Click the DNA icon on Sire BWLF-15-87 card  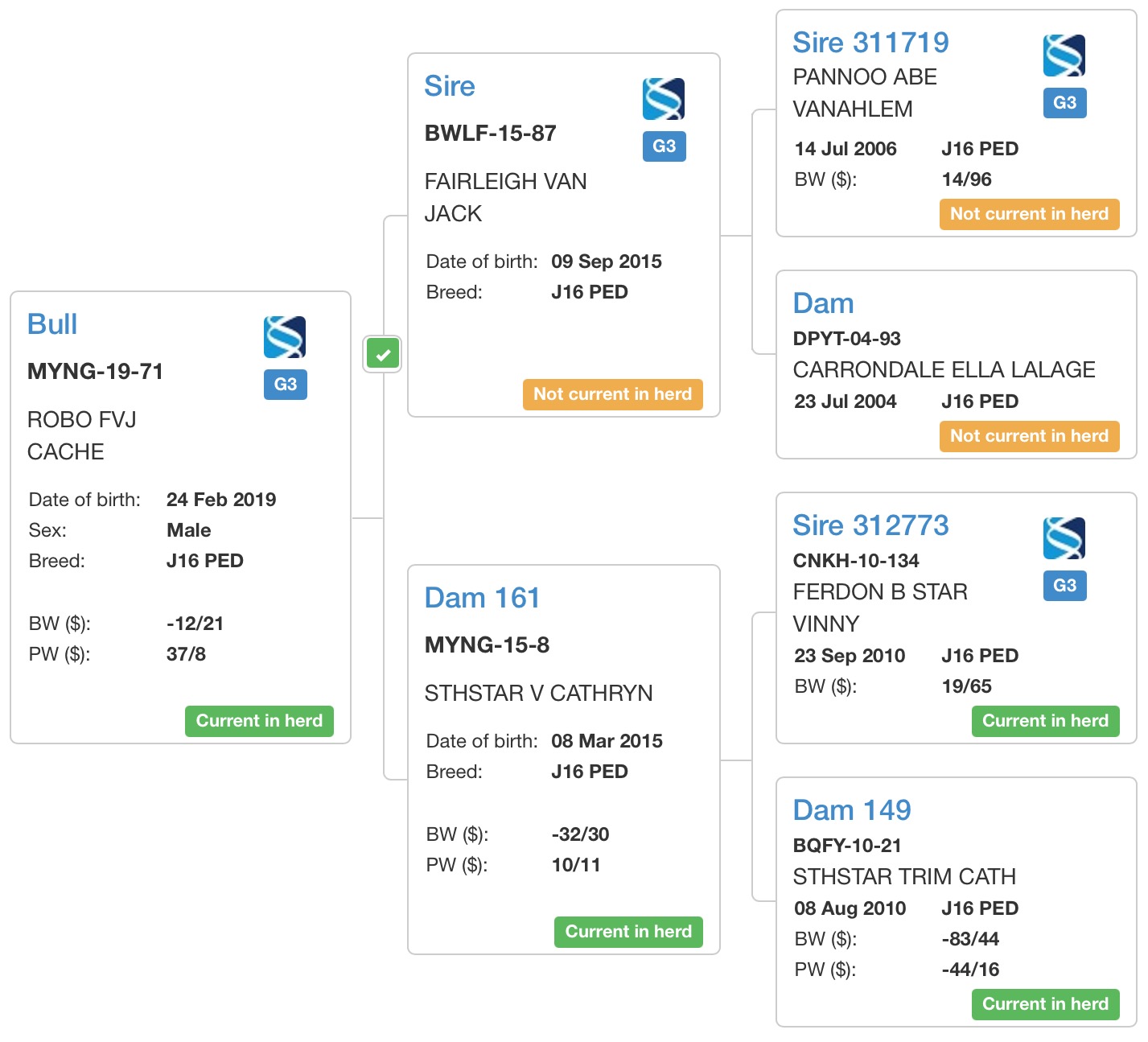coord(664,99)
